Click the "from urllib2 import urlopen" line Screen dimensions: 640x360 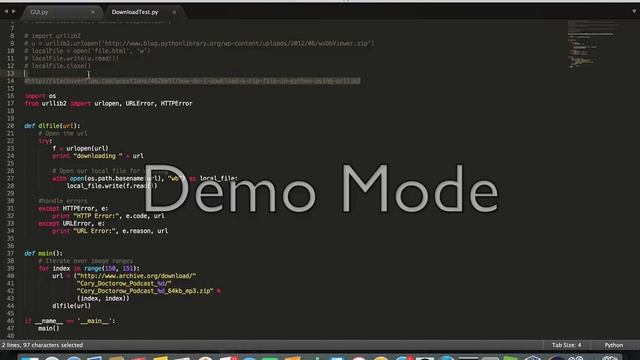pos(108,104)
